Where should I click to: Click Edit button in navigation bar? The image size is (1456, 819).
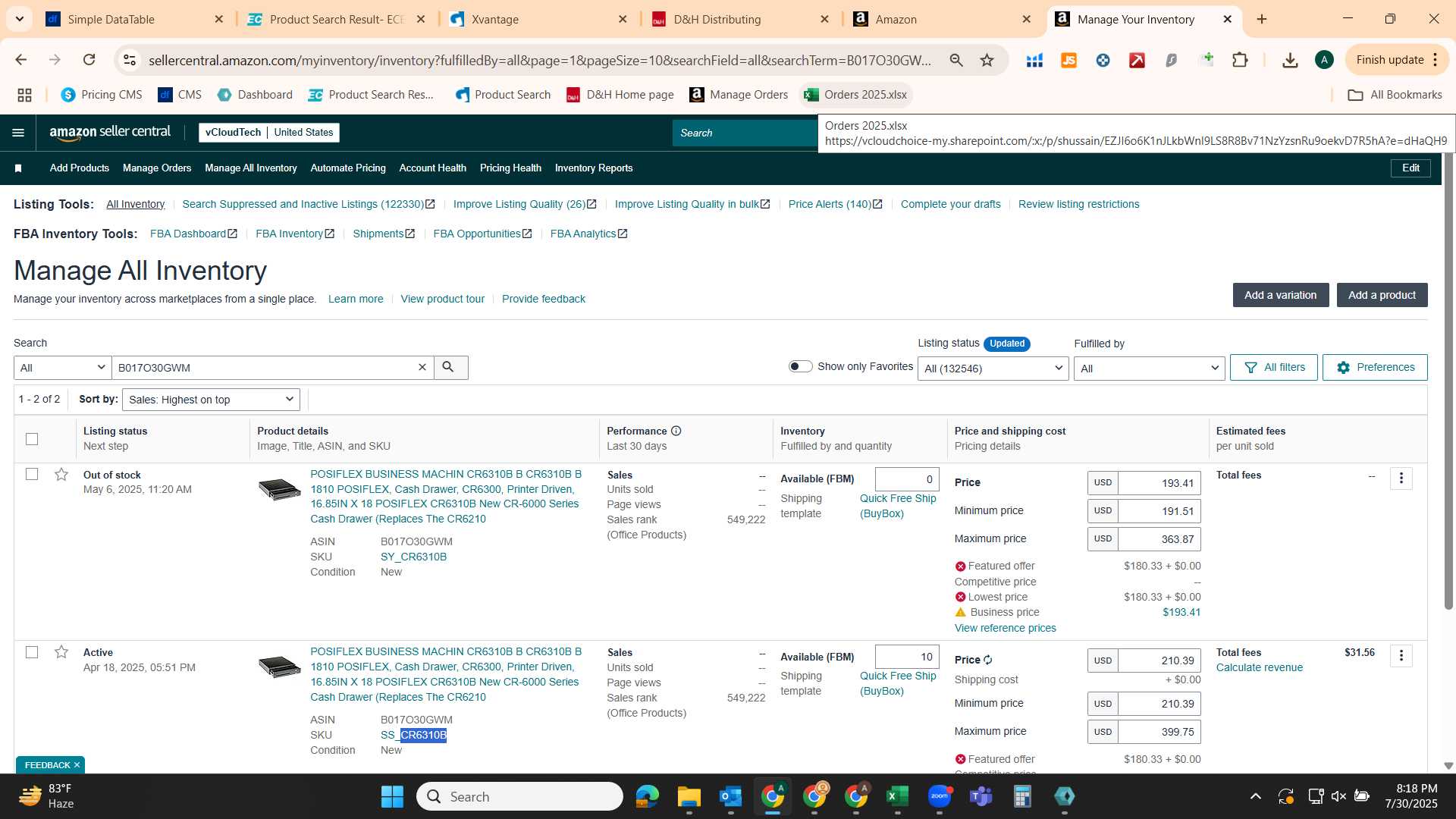click(x=1410, y=168)
